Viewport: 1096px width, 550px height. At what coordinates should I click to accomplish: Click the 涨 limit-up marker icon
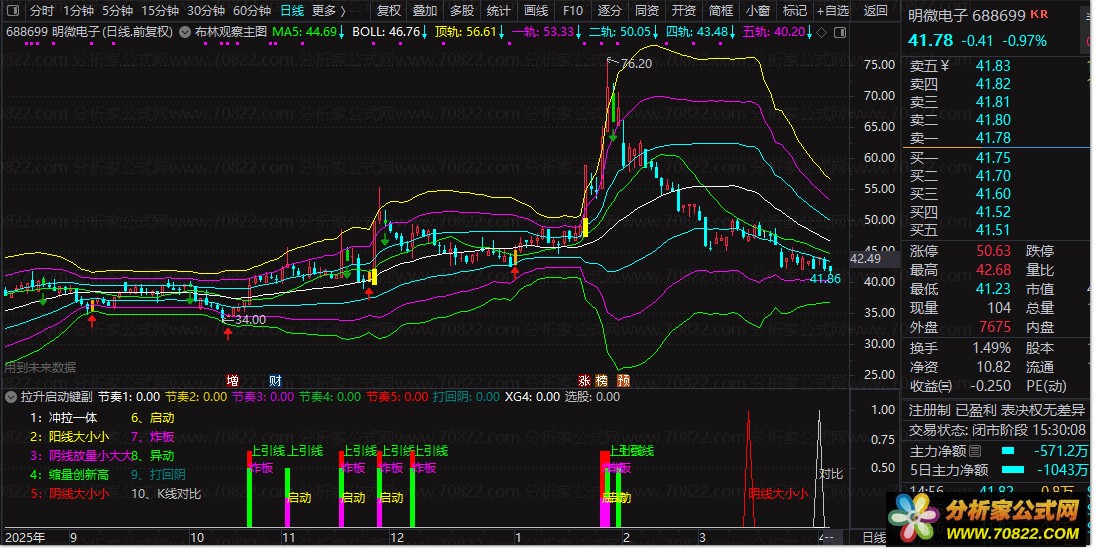(x=585, y=380)
